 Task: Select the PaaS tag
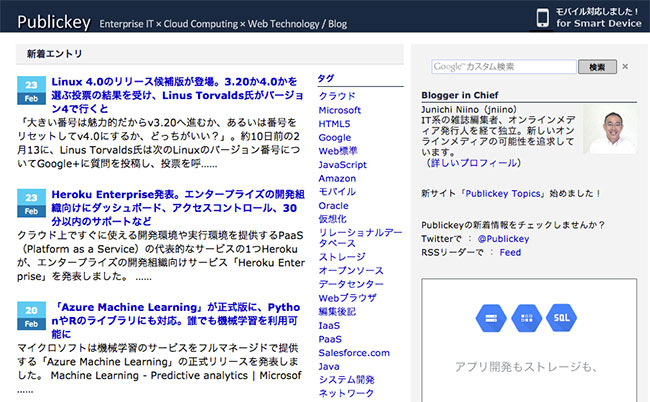[x=330, y=339]
